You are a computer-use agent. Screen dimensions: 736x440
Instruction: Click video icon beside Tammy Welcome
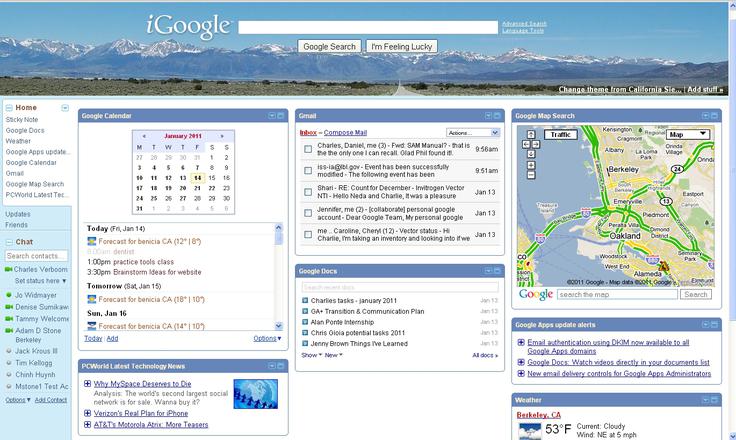8,319
